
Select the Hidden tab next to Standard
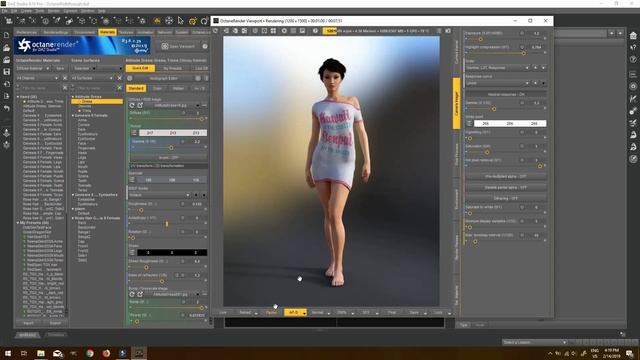(178, 88)
